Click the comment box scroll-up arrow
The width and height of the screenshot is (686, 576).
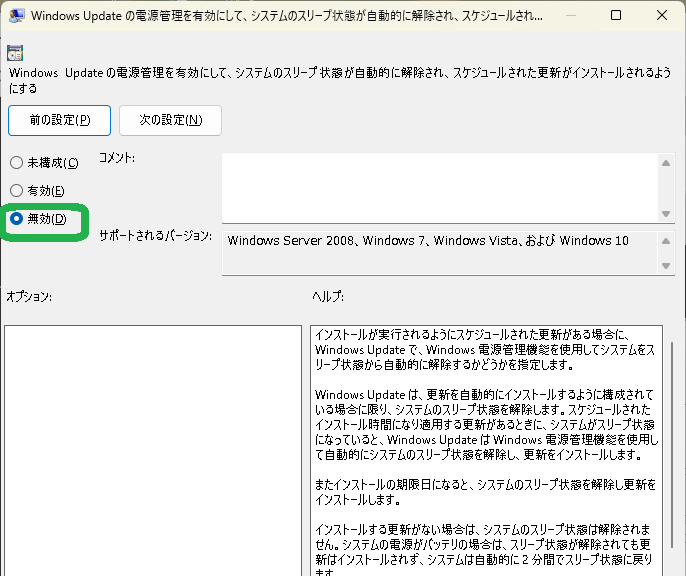667,162
